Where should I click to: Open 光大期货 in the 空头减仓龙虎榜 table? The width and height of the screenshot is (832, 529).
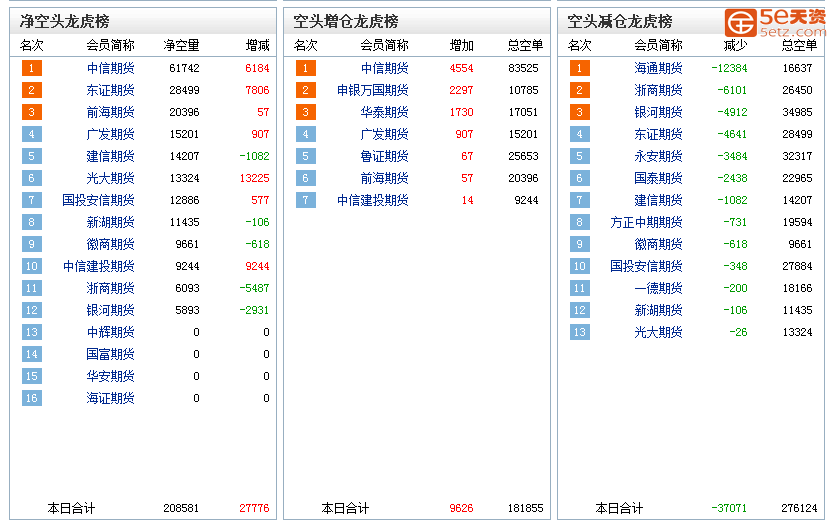pos(658,333)
